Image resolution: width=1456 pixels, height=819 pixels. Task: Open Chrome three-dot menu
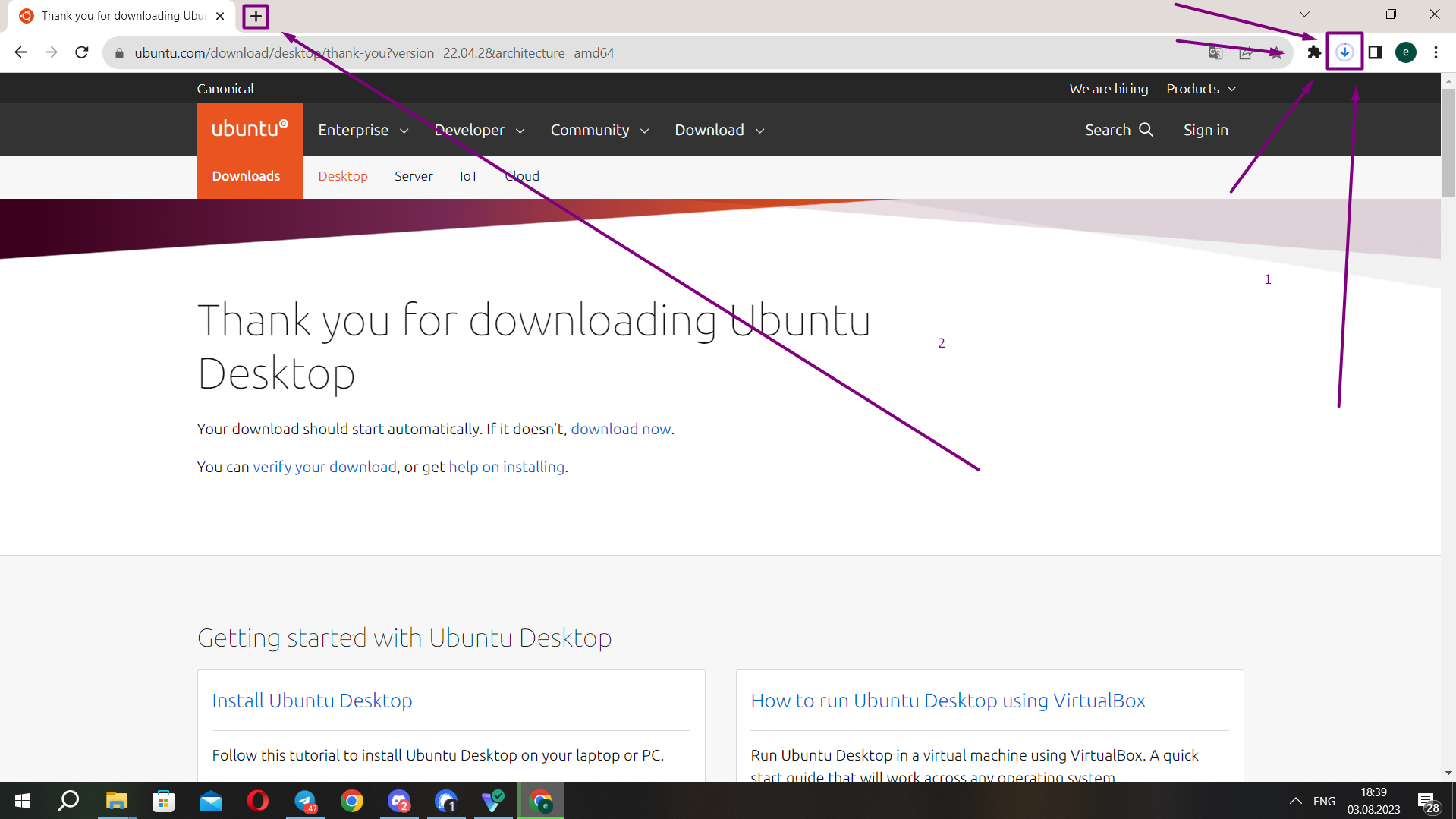[1436, 52]
